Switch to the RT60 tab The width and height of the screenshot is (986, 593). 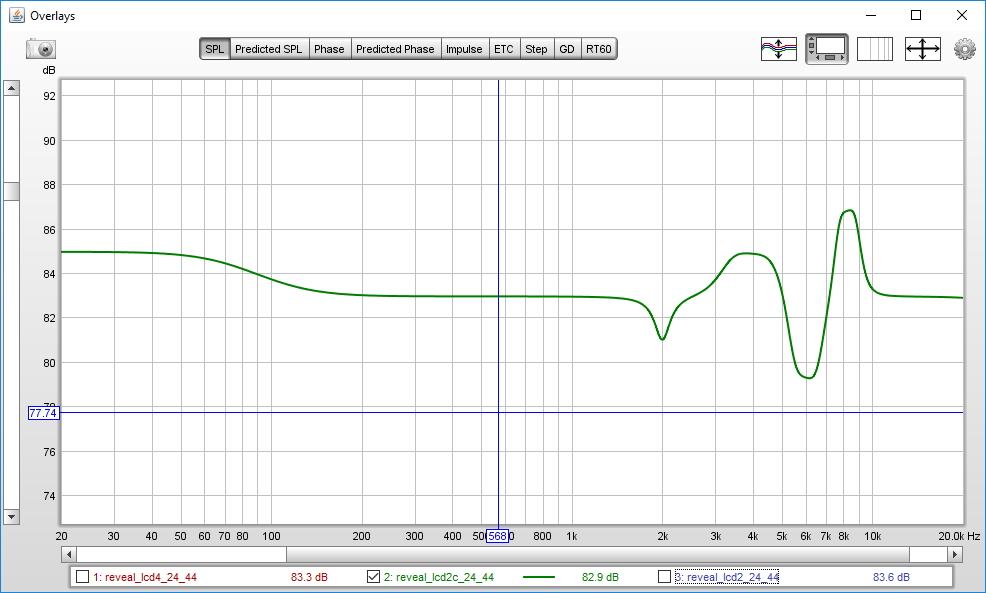click(599, 49)
